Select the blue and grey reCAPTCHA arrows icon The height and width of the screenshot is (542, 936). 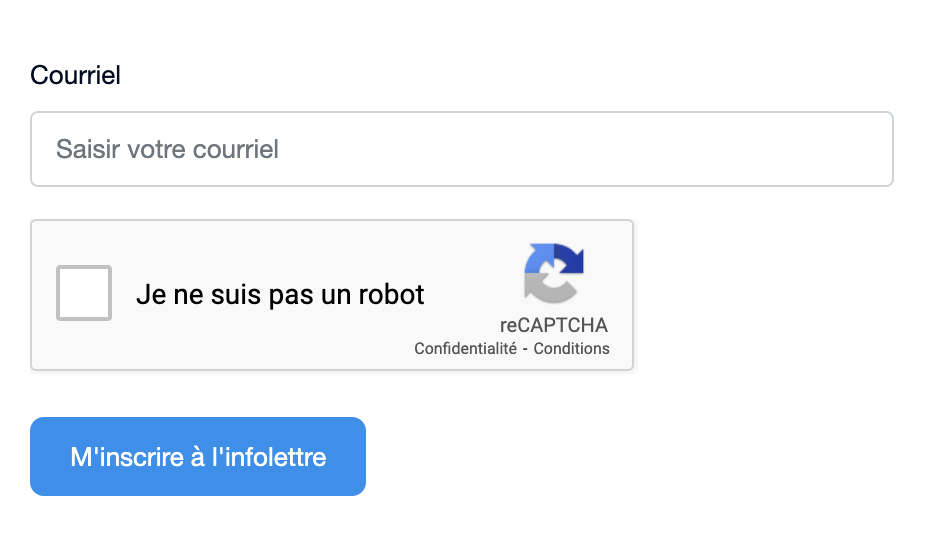554,273
